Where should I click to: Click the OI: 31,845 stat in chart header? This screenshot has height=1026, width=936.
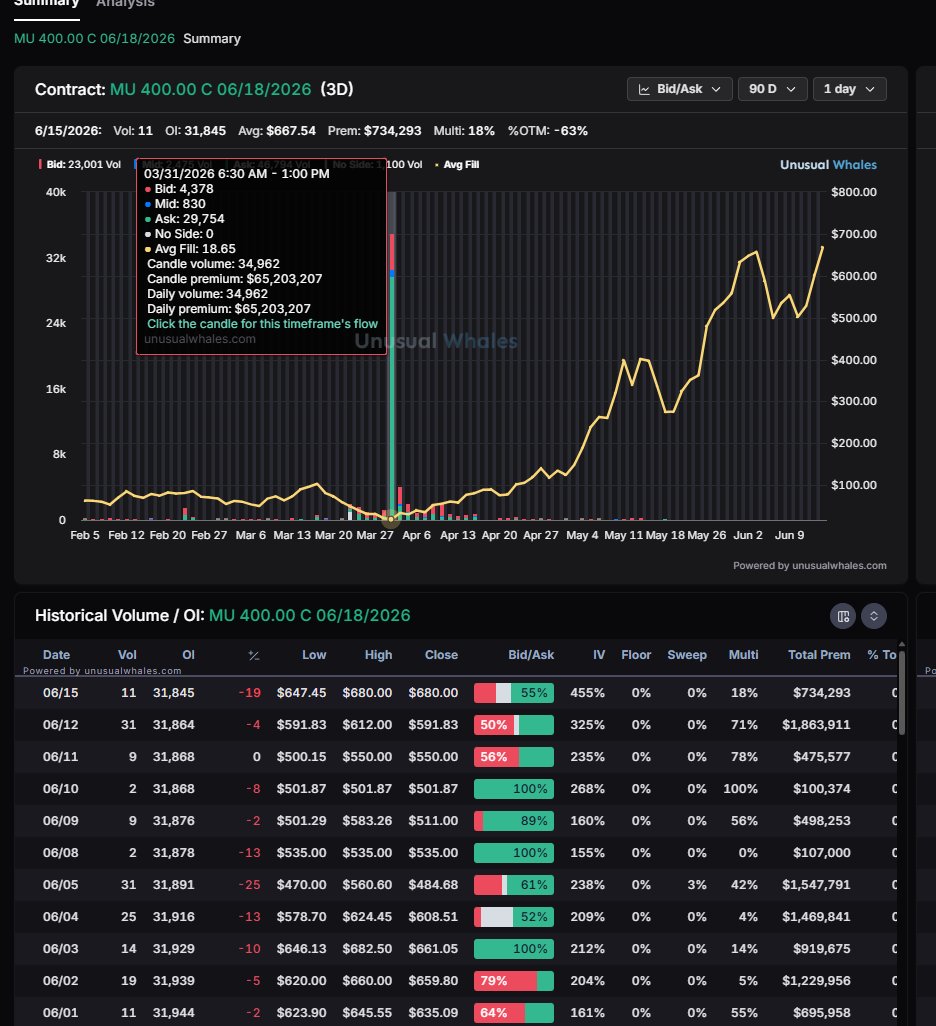tap(195, 131)
